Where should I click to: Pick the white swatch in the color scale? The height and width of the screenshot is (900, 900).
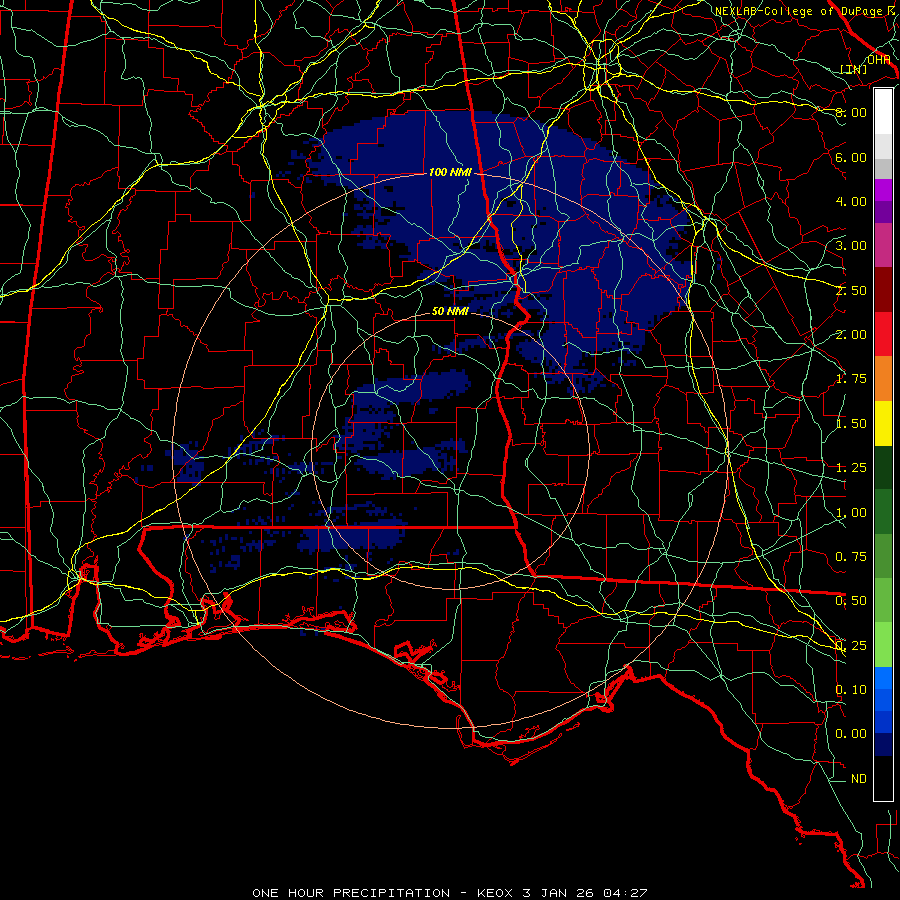pos(883,112)
